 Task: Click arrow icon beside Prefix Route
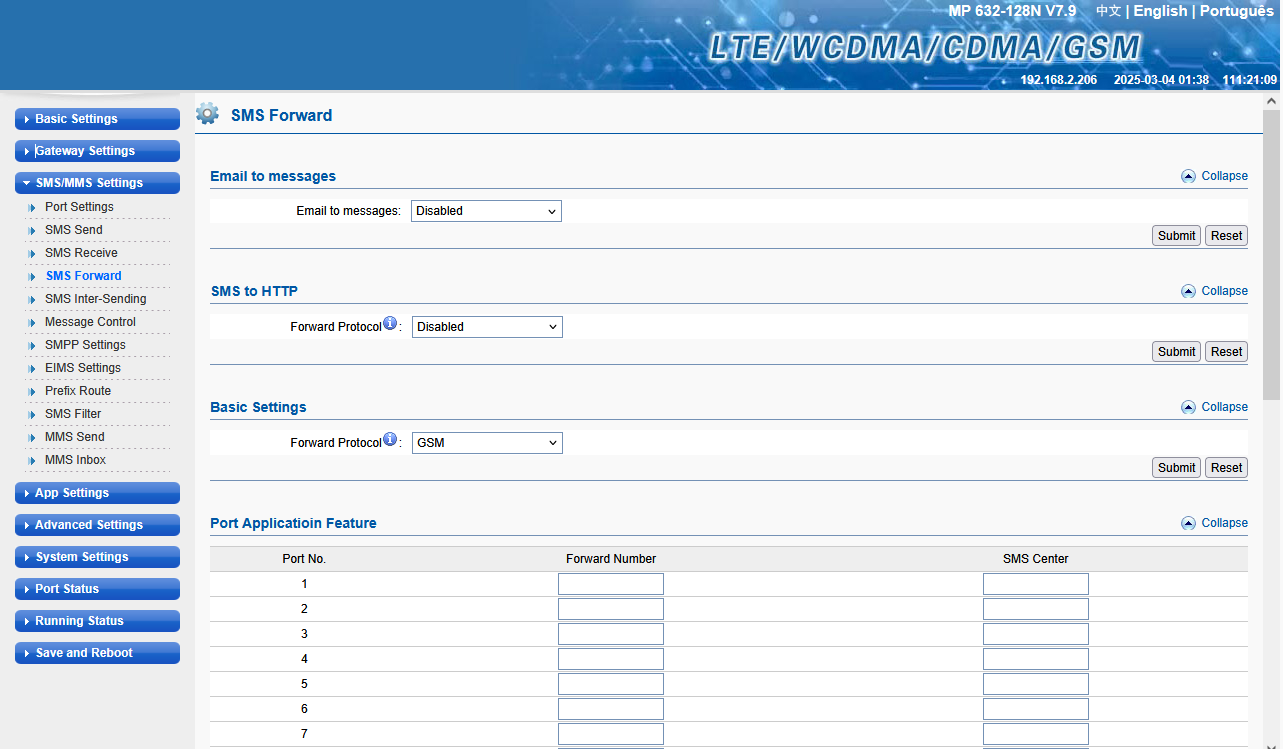click(32, 392)
